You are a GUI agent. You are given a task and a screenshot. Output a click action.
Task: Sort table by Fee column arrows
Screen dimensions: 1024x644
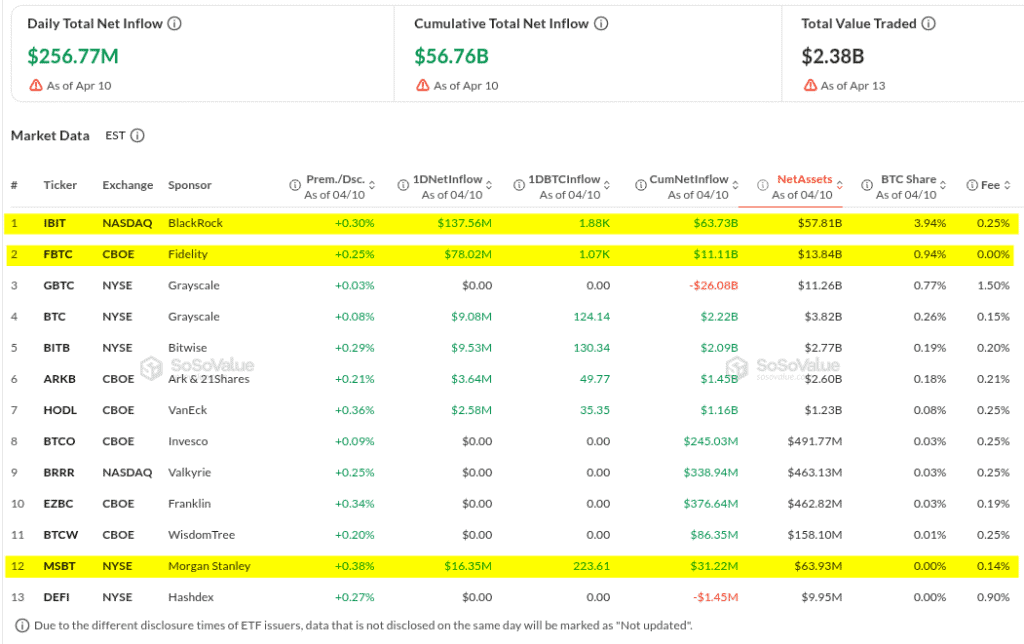[1007, 186]
